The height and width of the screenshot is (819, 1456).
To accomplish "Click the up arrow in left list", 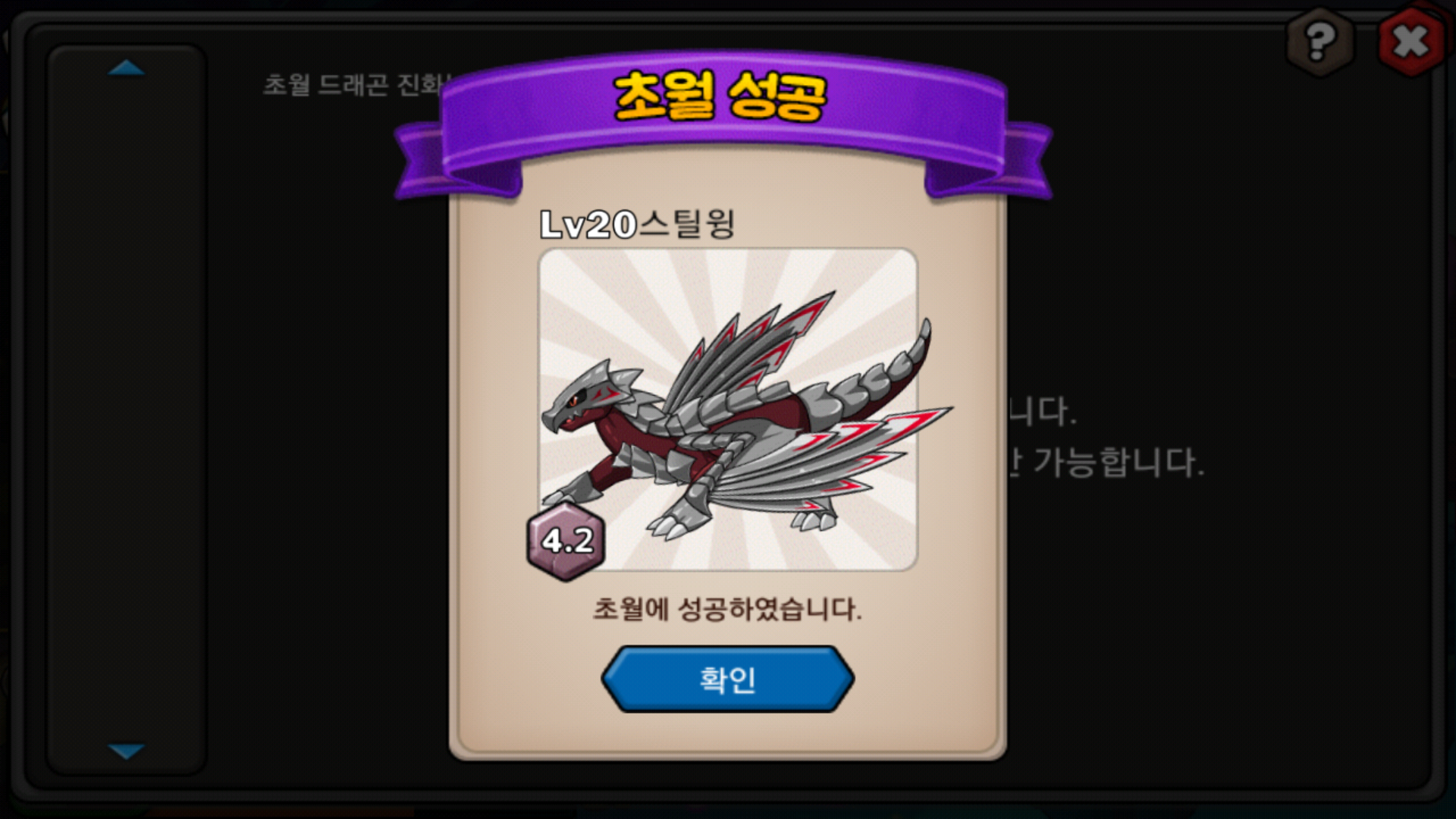I will 126,67.
